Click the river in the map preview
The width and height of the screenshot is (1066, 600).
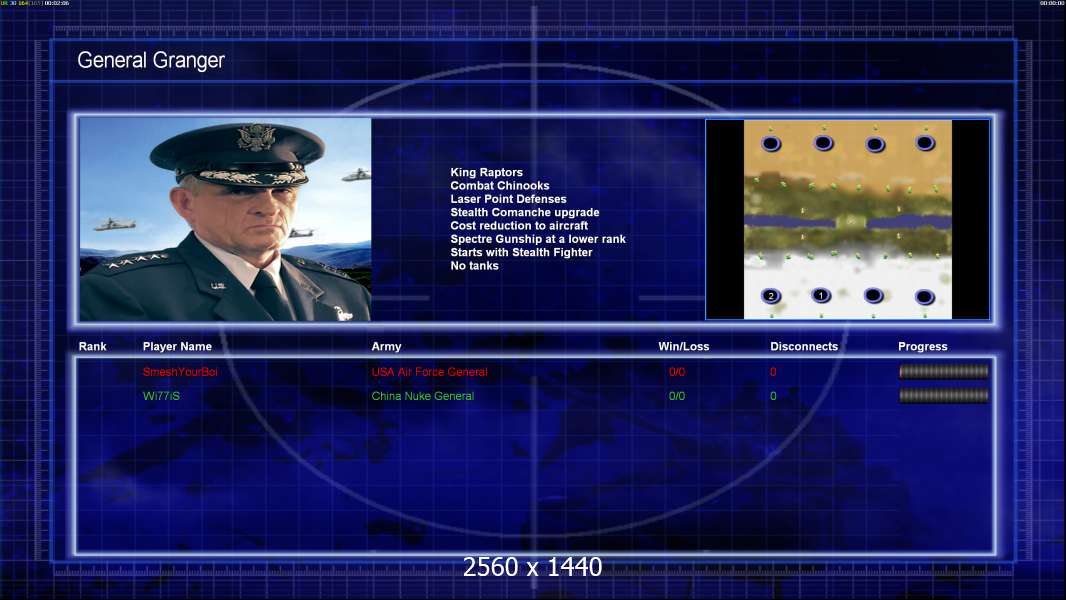[x=848, y=222]
